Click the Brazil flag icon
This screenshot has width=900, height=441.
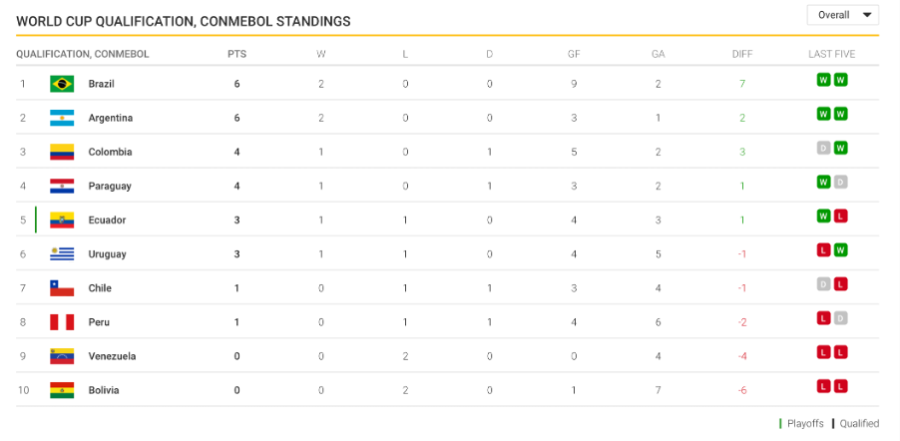[x=62, y=84]
